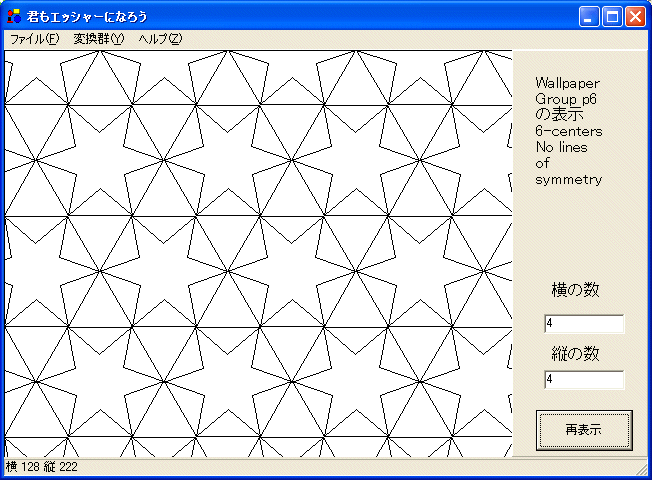This screenshot has height=480, width=652.
Task: Open the ファイル(F) menu
Action: click(35, 39)
